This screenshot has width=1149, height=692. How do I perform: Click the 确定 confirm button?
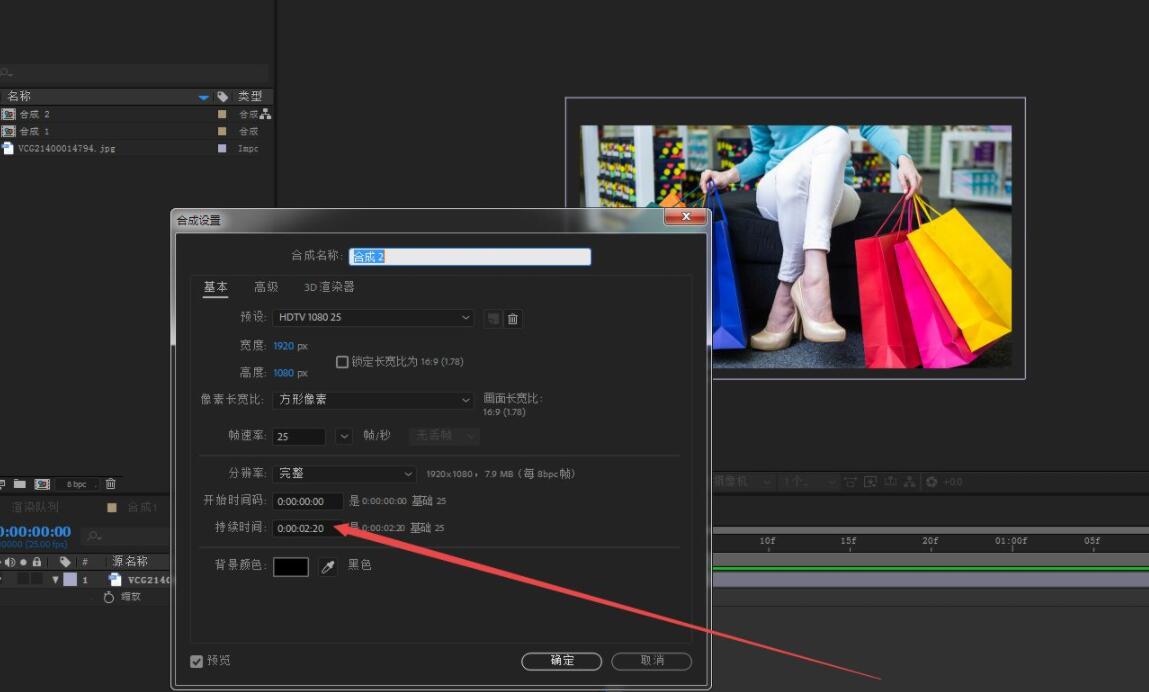[561, 661]
